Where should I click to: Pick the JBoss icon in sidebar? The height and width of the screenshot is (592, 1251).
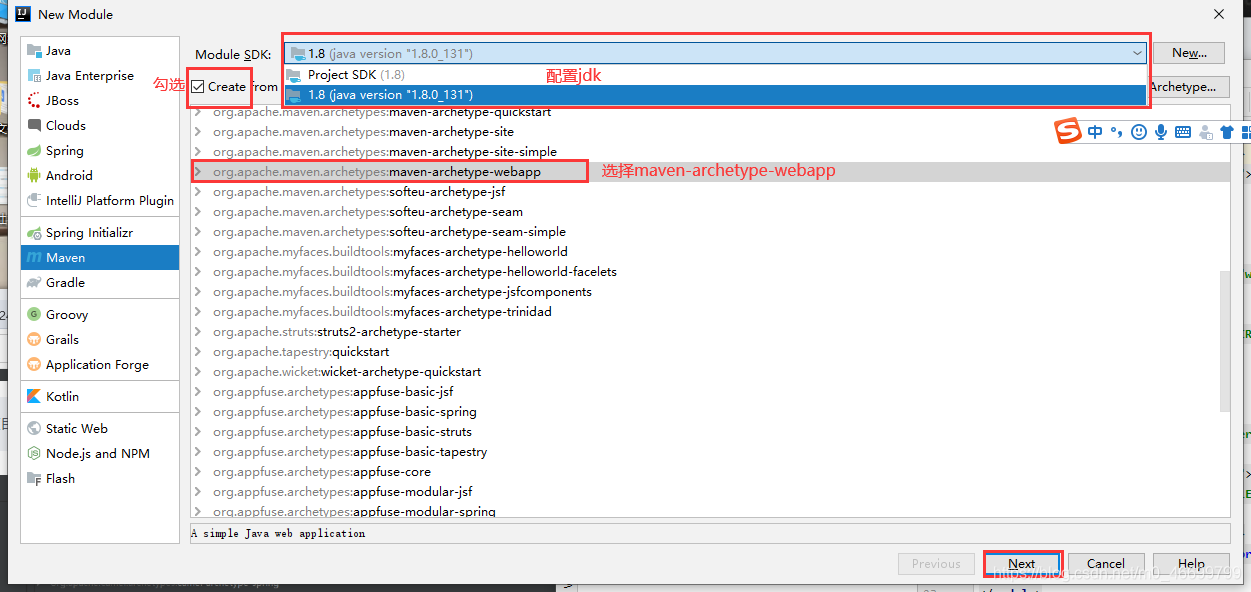[34, 101]
